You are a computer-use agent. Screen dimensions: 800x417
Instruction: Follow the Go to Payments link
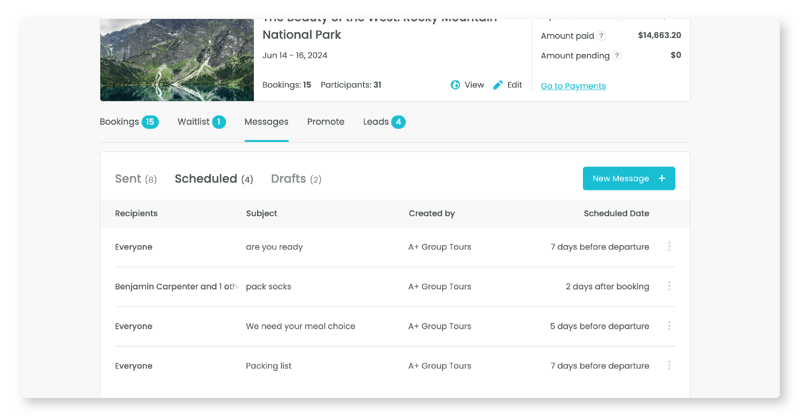pos(573,86)
